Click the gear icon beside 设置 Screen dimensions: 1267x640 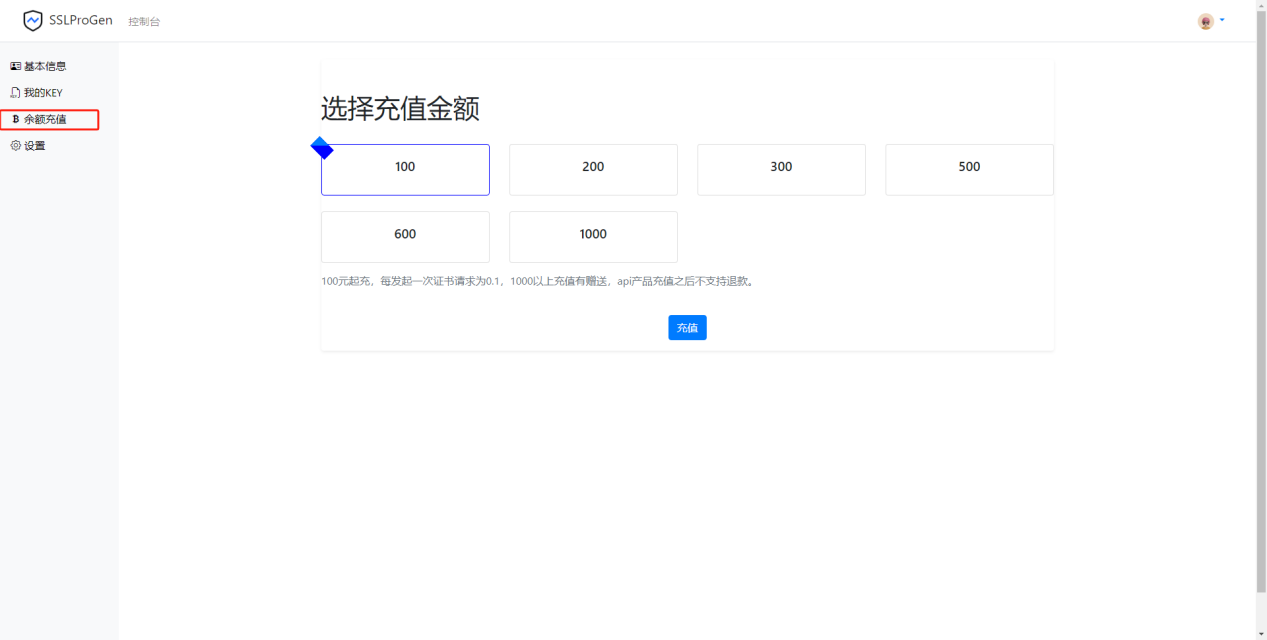(14, 145)
